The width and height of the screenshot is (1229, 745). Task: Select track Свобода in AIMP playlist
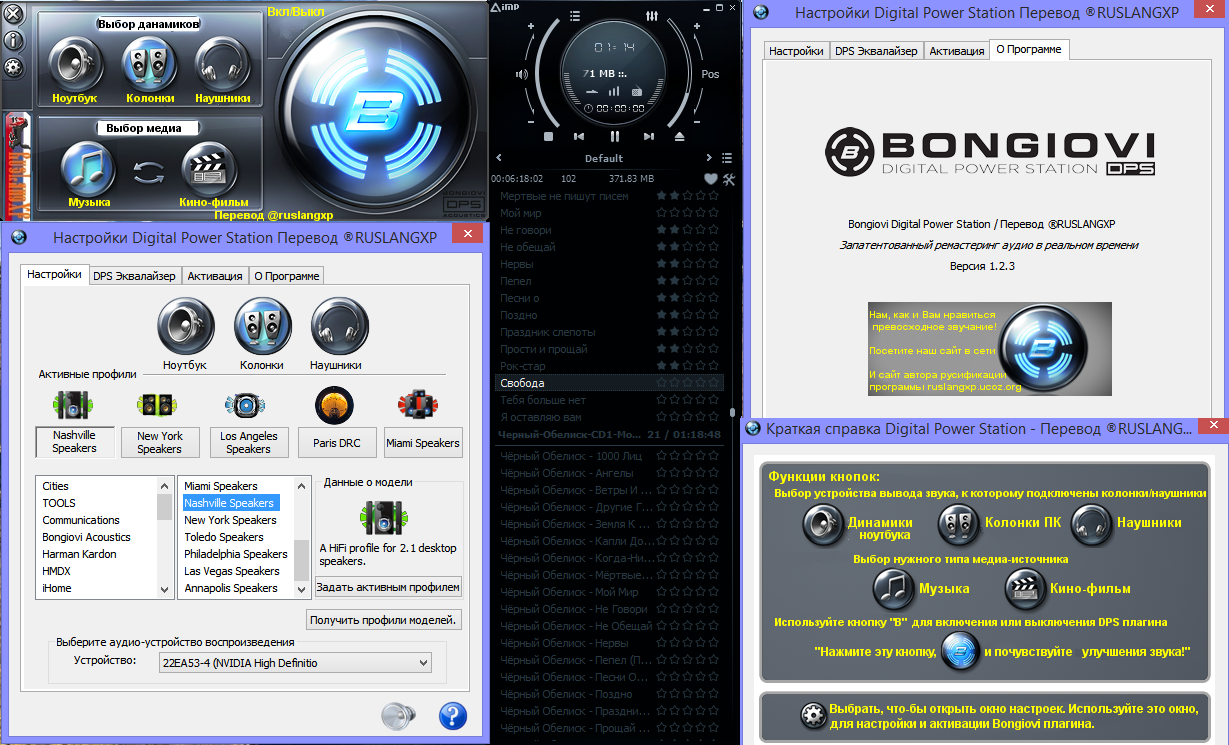point(609,383)
